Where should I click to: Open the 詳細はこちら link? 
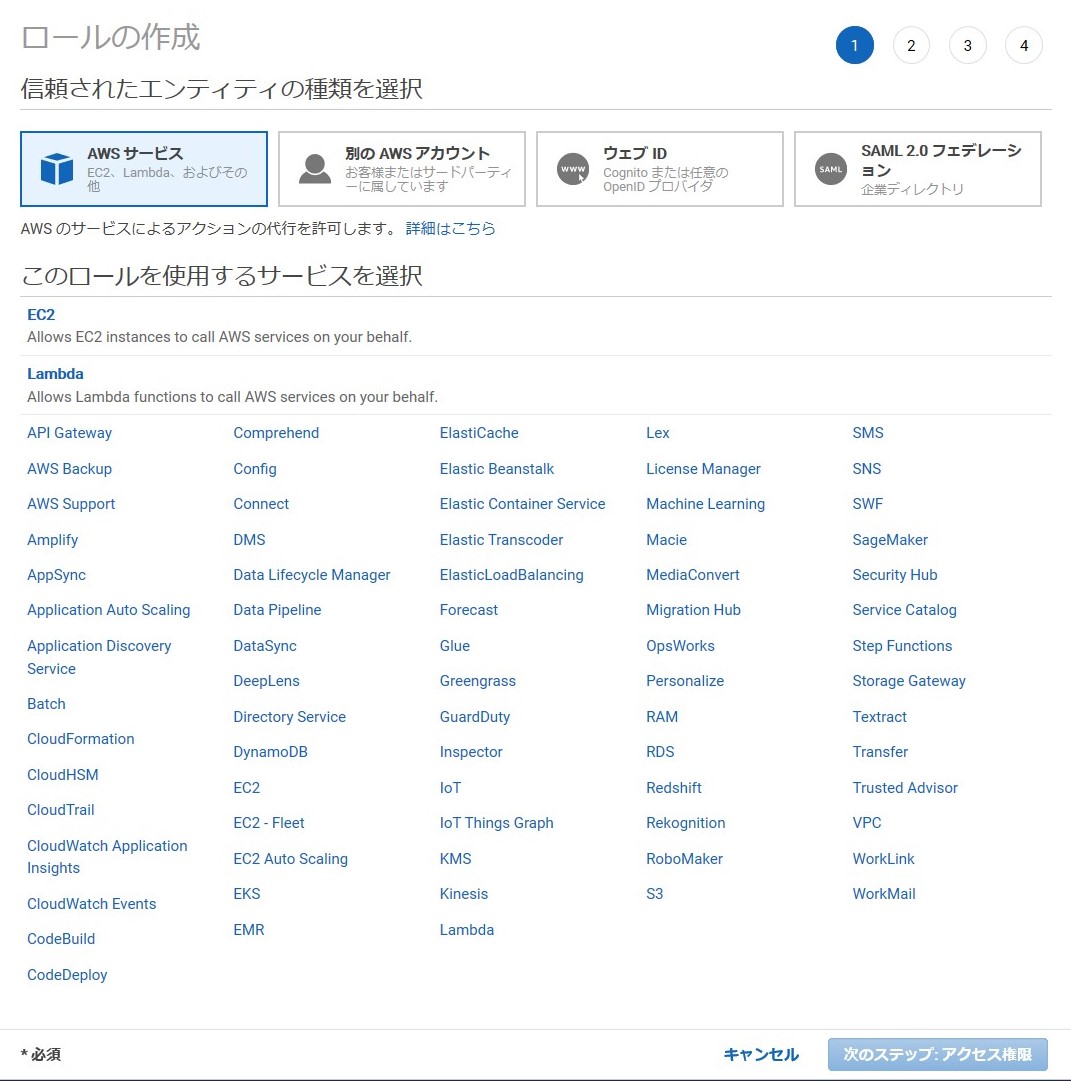[450, 228]
